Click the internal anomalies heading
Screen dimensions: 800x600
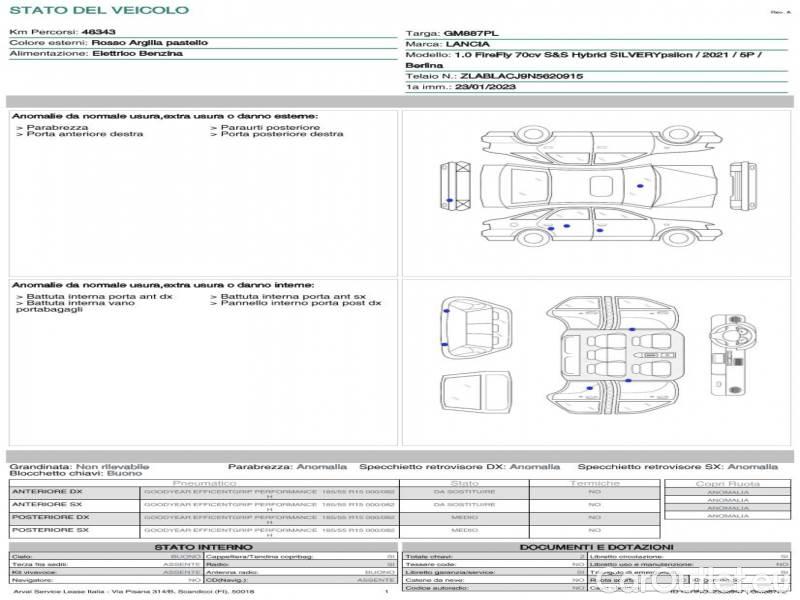point(163,285)
